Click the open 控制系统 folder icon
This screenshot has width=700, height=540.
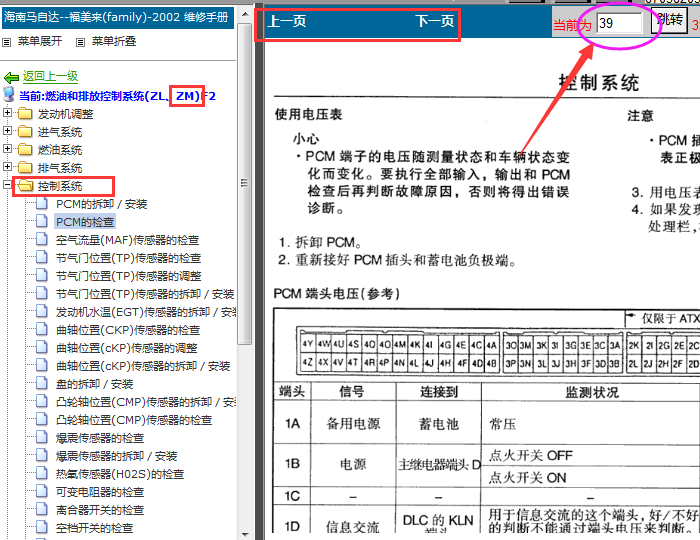(25, 186)
